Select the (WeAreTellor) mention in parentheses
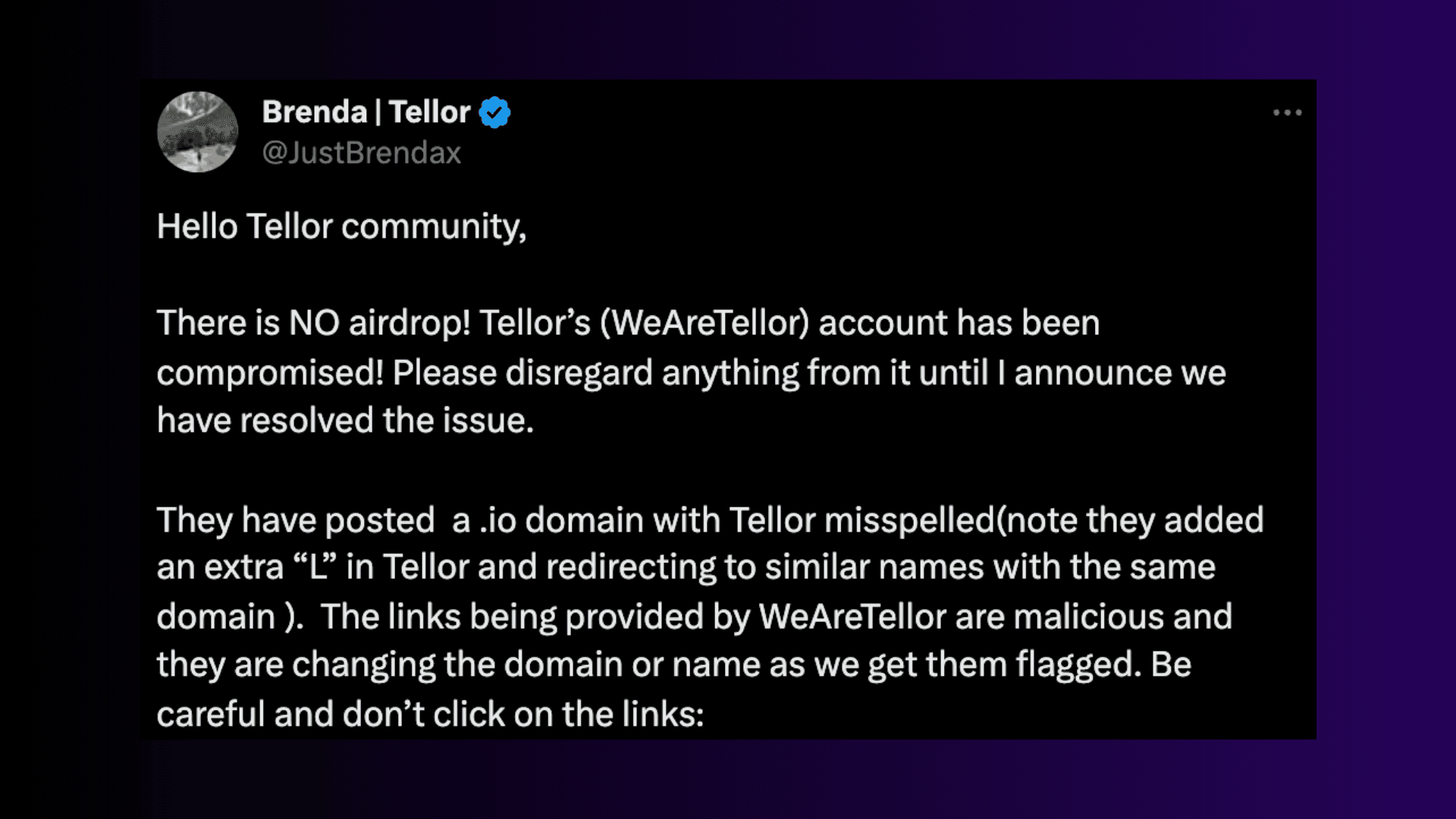1456x819 pixels. pyautogui.click(x=705, y=323)
